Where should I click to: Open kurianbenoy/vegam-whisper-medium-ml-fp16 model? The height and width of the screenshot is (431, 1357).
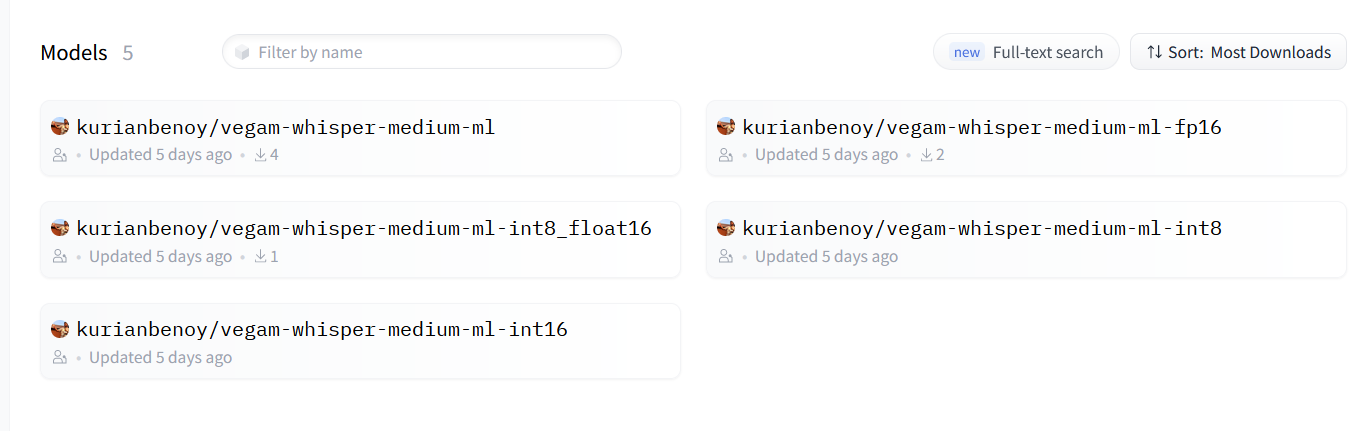coord(982,128)
